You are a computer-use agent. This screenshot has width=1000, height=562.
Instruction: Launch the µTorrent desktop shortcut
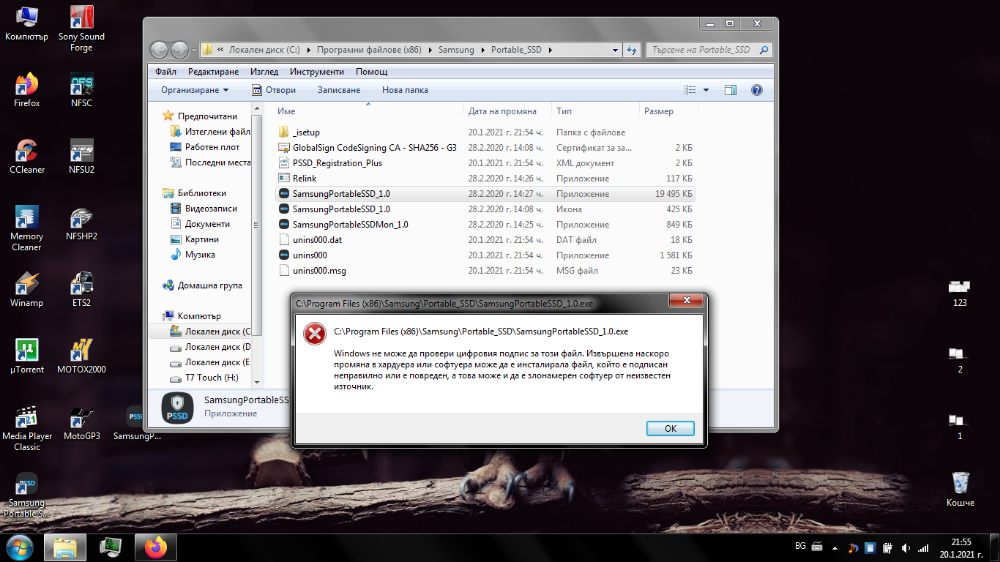pos(26,356)
